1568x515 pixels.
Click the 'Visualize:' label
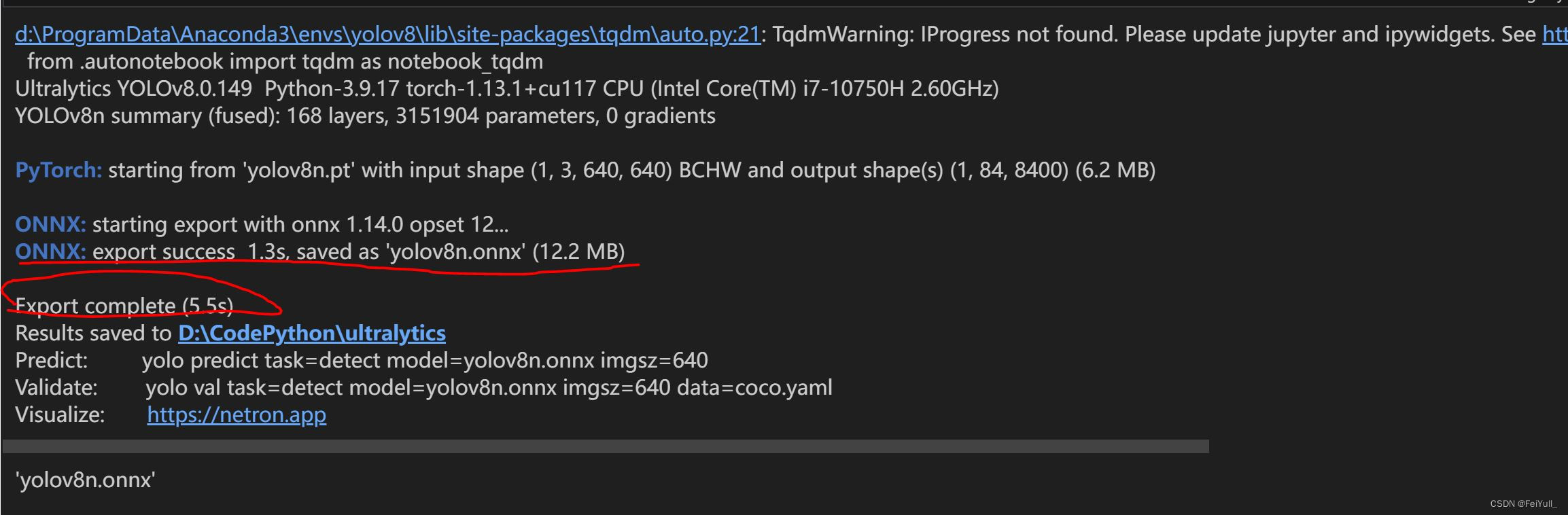60,414
